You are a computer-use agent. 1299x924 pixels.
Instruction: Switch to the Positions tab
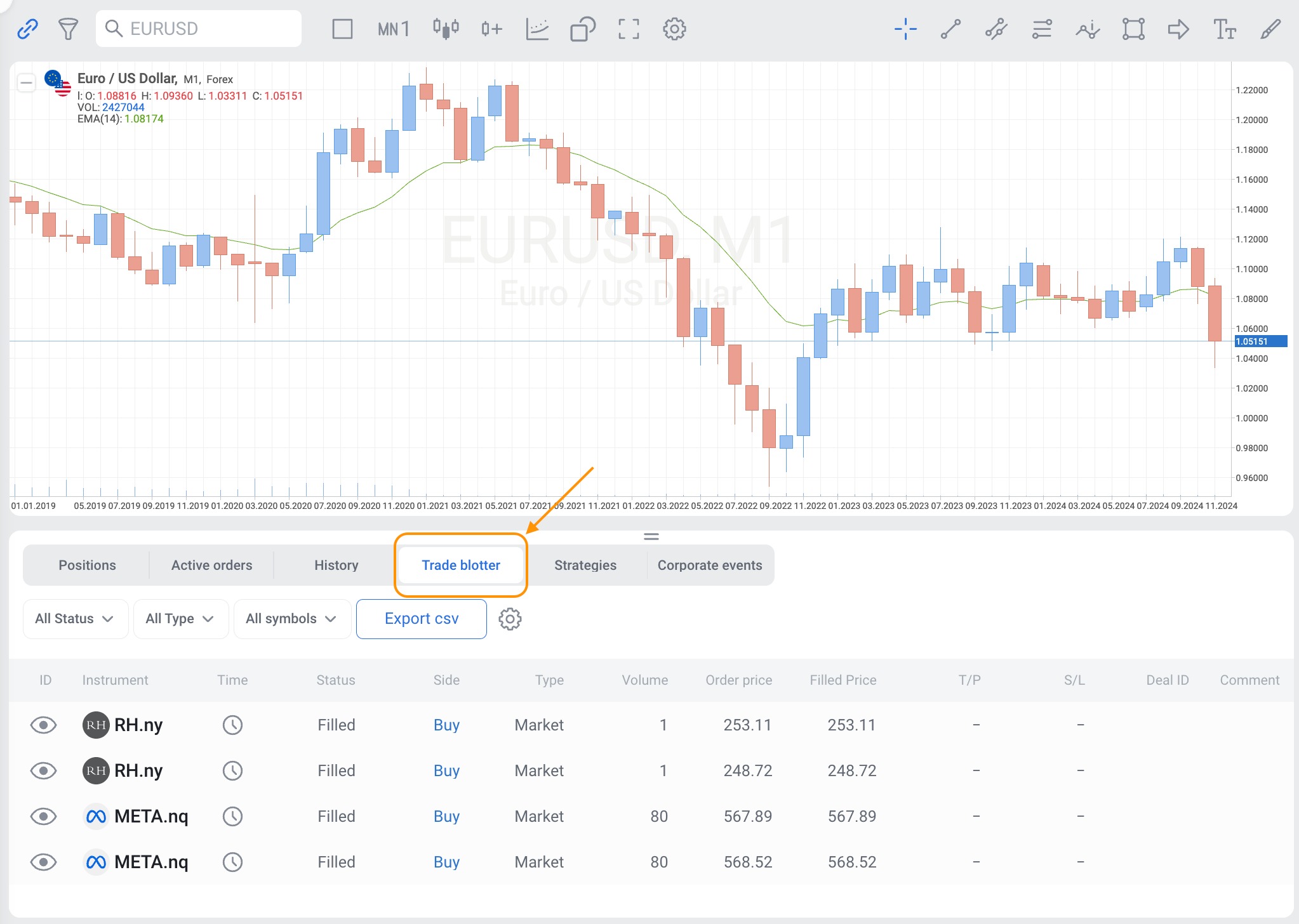point(87,565)
